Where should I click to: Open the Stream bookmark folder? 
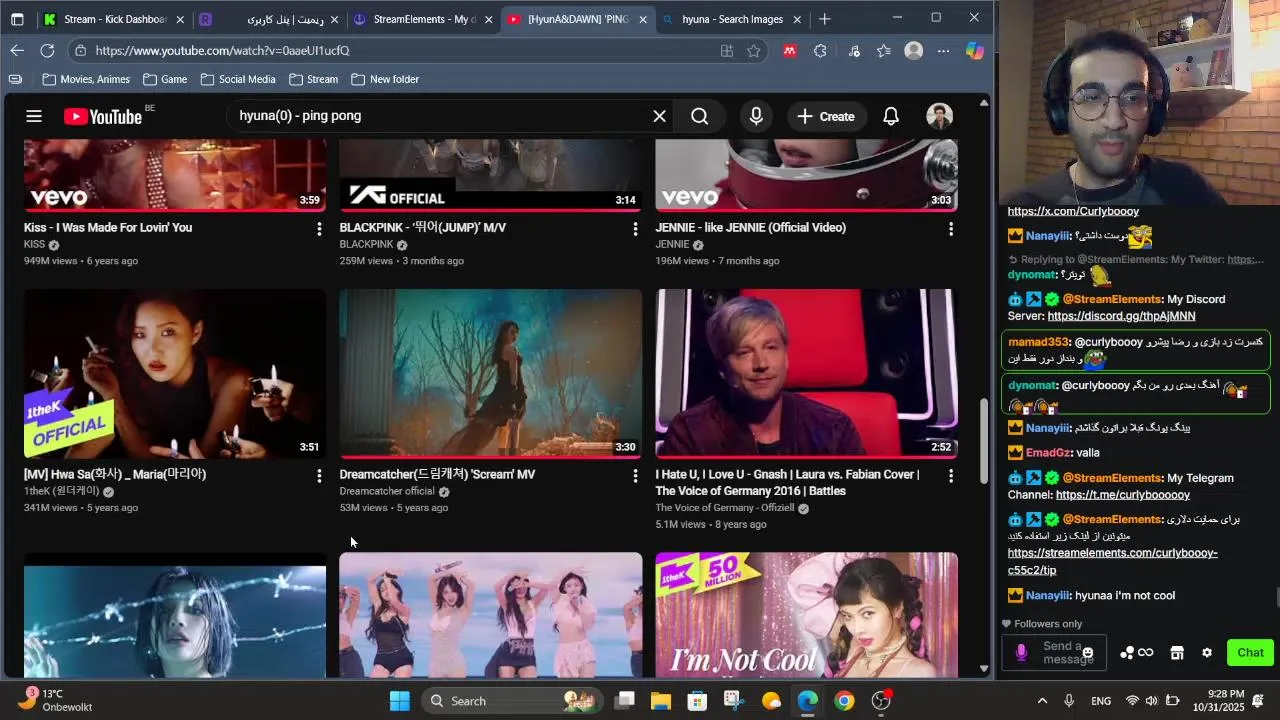pos(313,79)
